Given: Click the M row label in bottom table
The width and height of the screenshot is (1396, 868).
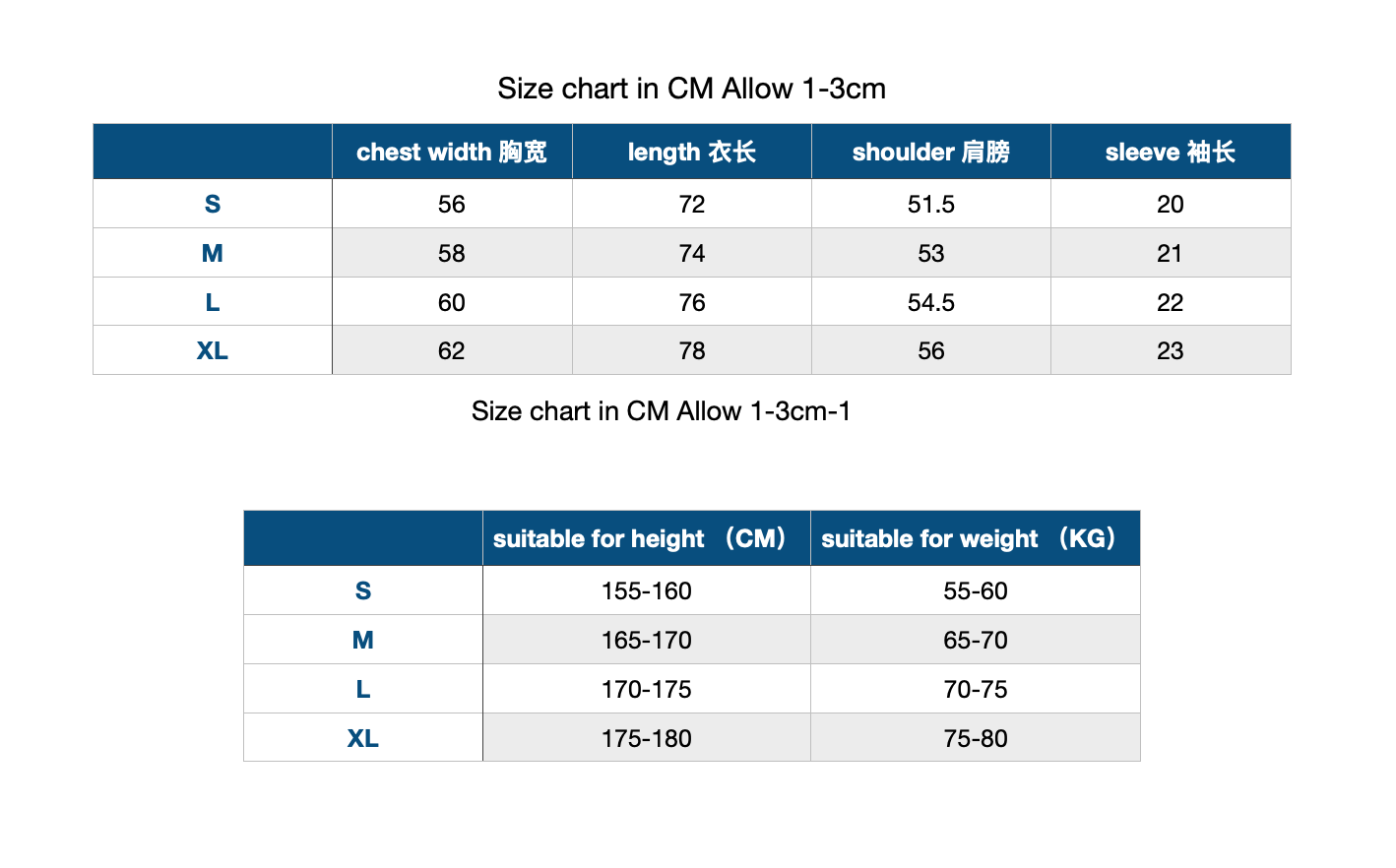Looking at the screenshot, I should [x=363, y=640].
